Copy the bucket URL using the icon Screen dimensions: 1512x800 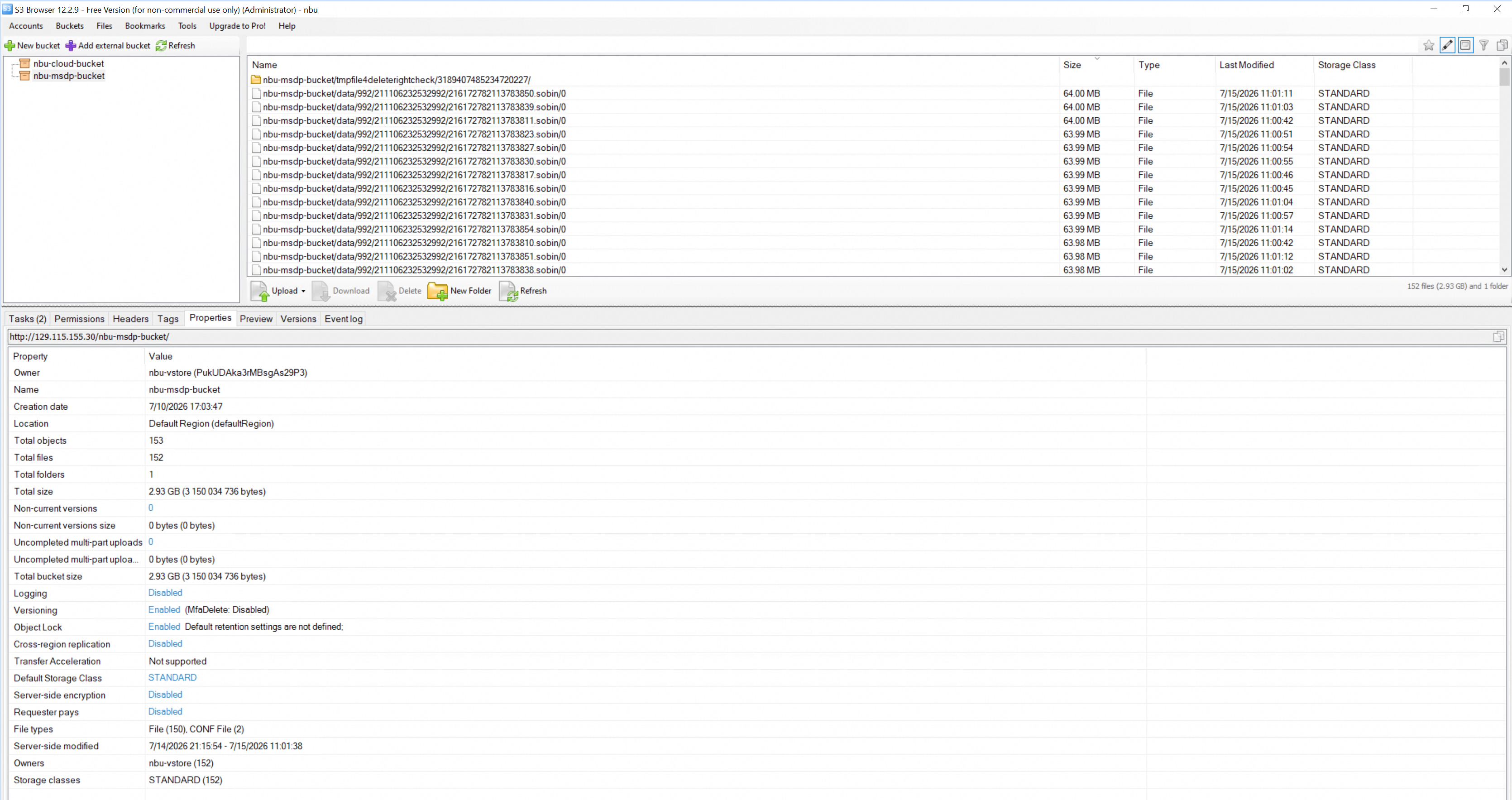[x=1498, y=336]
